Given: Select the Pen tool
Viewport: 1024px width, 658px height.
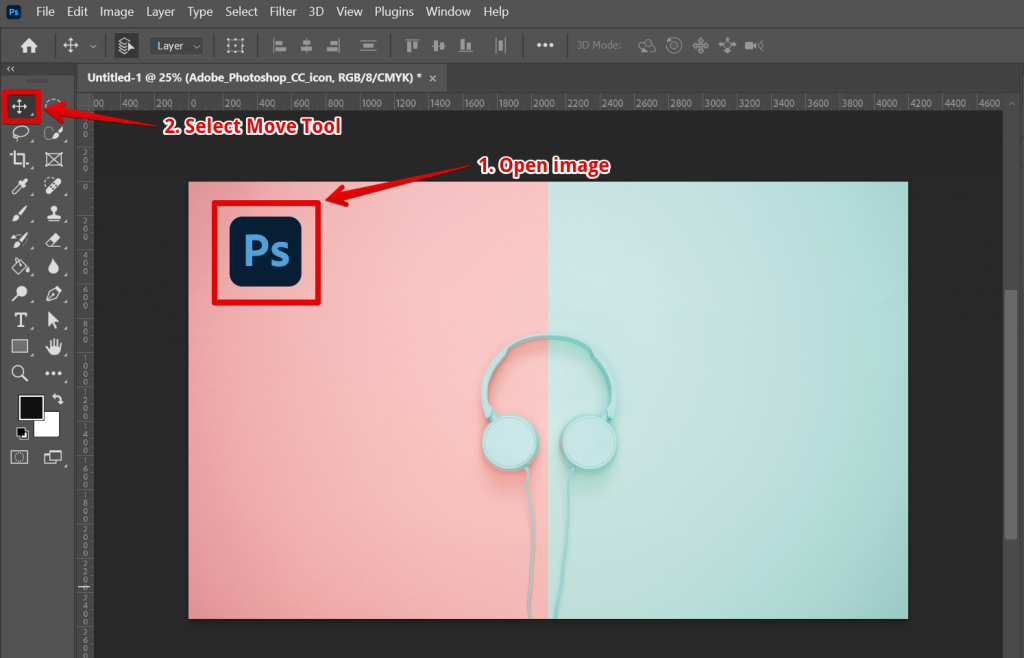Looking at the screenshot, I should pos(54,293).
